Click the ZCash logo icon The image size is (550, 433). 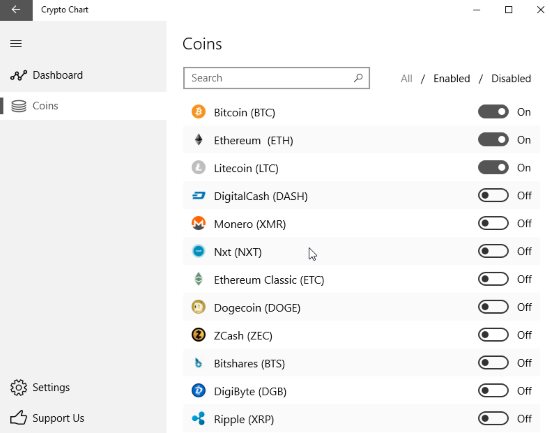(199, 335)
